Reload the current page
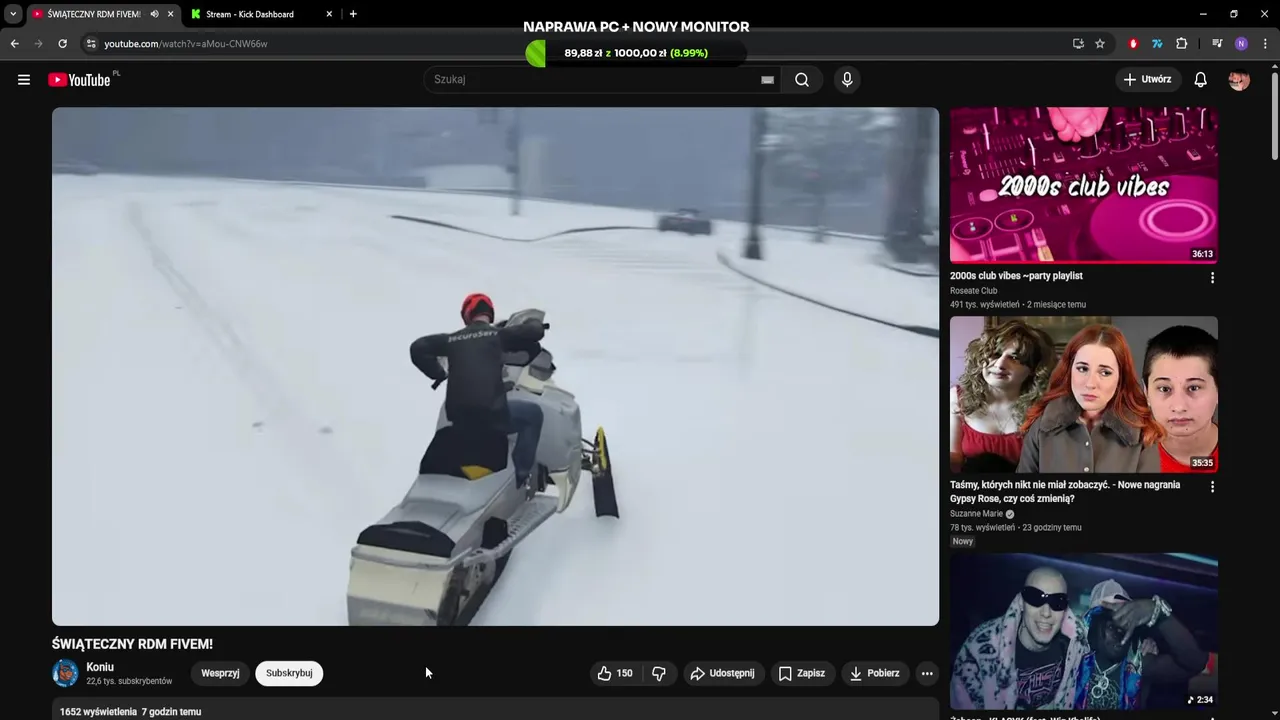The height and width of the screenshot is (720, 1280). point(62,44)
